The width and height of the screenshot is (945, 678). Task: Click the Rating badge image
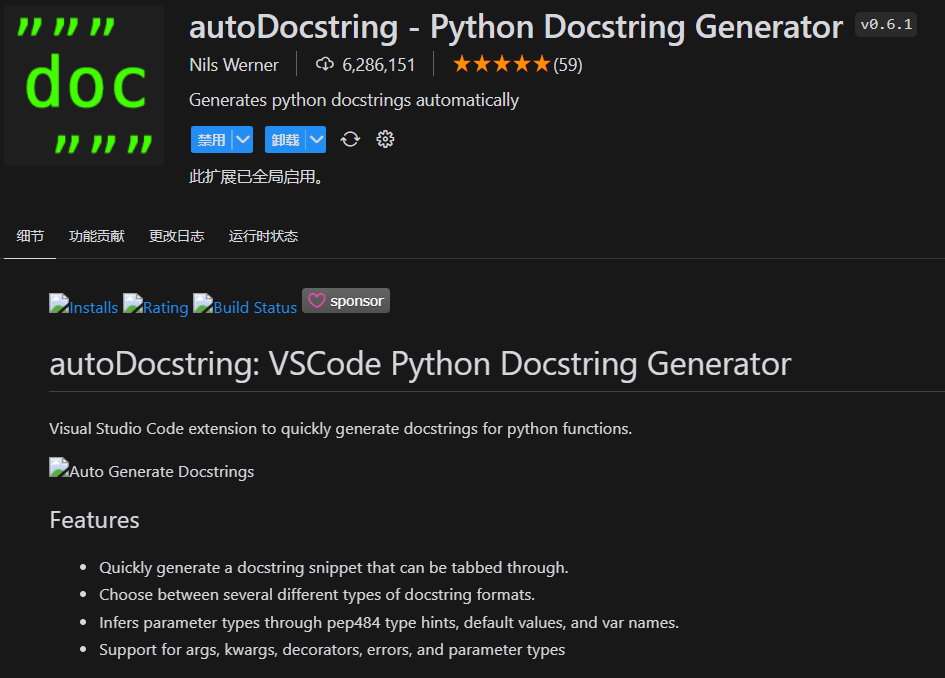point(155,304)
